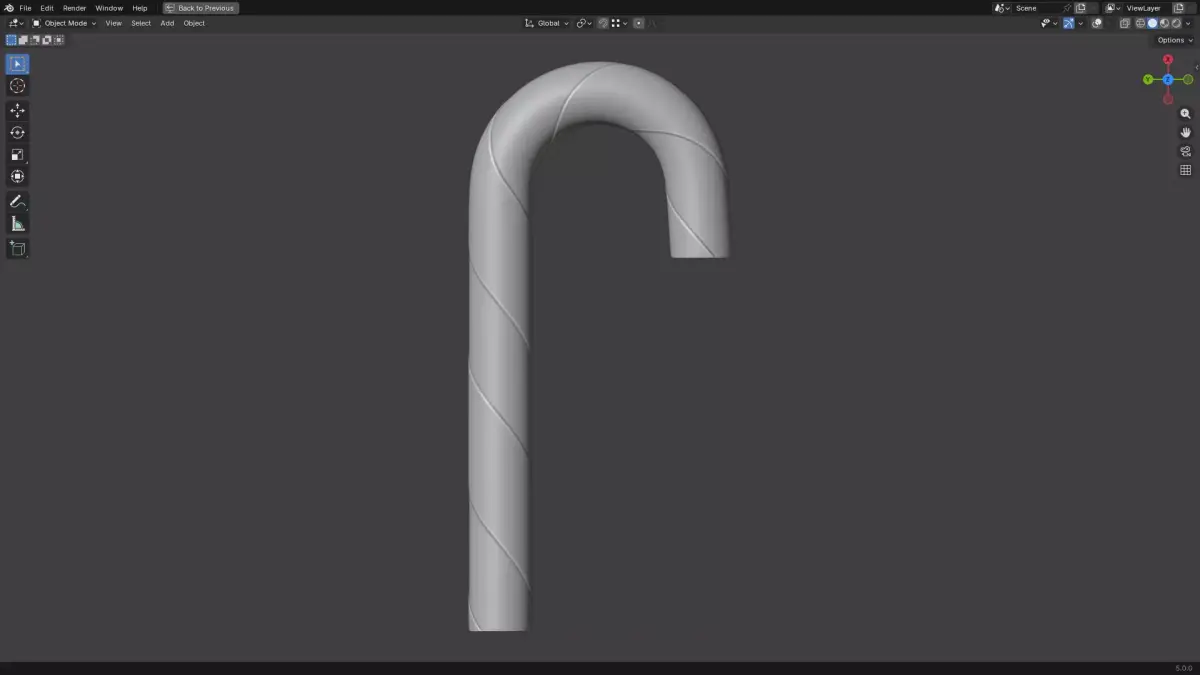Click the Add menu in the header
The height and width of the screenshot is (675, 1200).
pyautogui.click(x=166, y=23)
